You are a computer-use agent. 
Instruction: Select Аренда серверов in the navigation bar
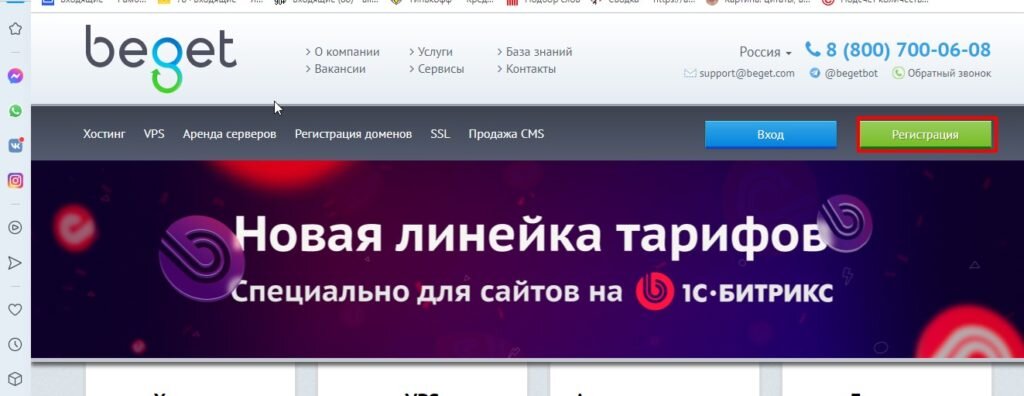click(229, 134)
